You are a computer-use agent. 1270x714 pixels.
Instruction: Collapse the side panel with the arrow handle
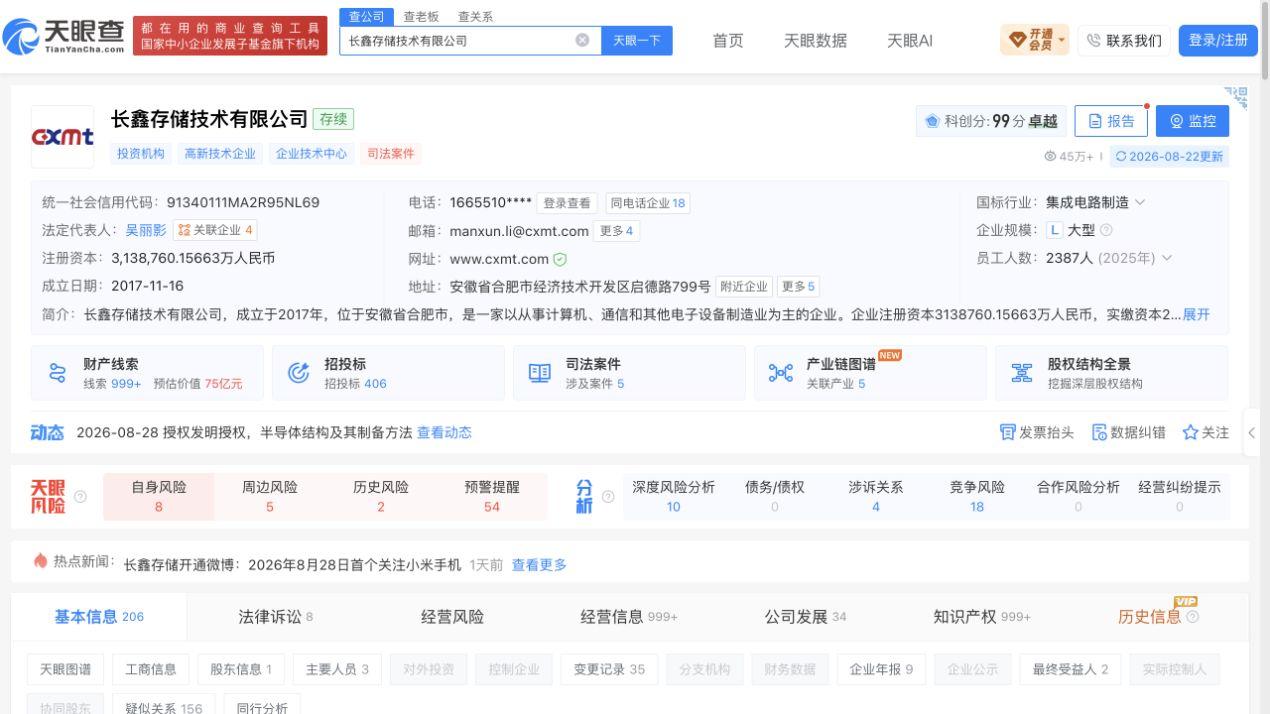click(1252, 433)
